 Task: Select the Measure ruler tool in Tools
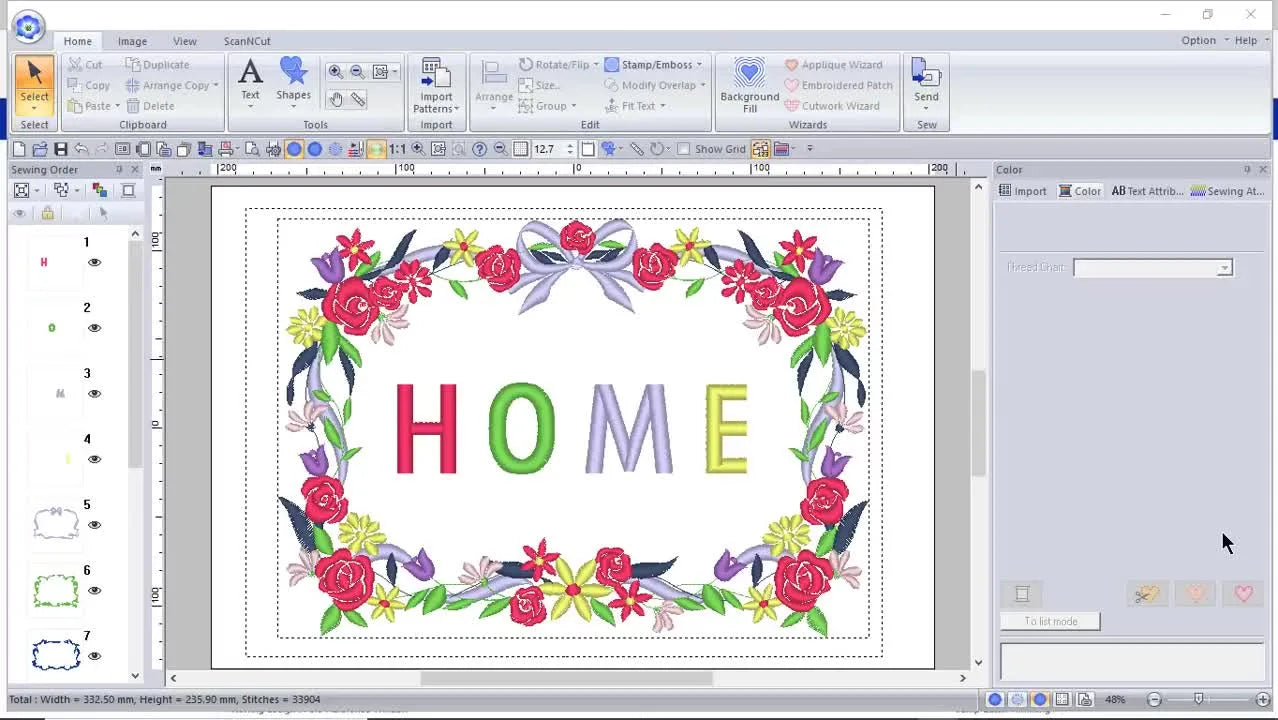tap(358, 98)
